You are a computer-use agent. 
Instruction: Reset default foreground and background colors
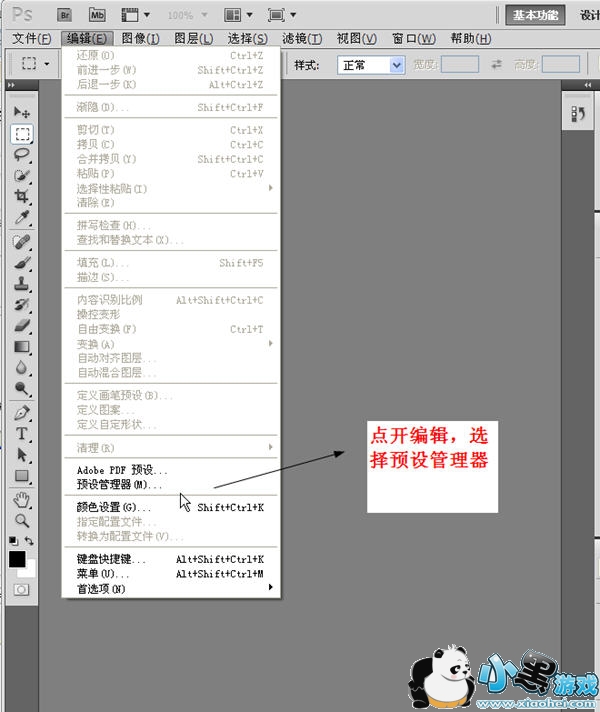pyautogui.click(x=14, y=540)
